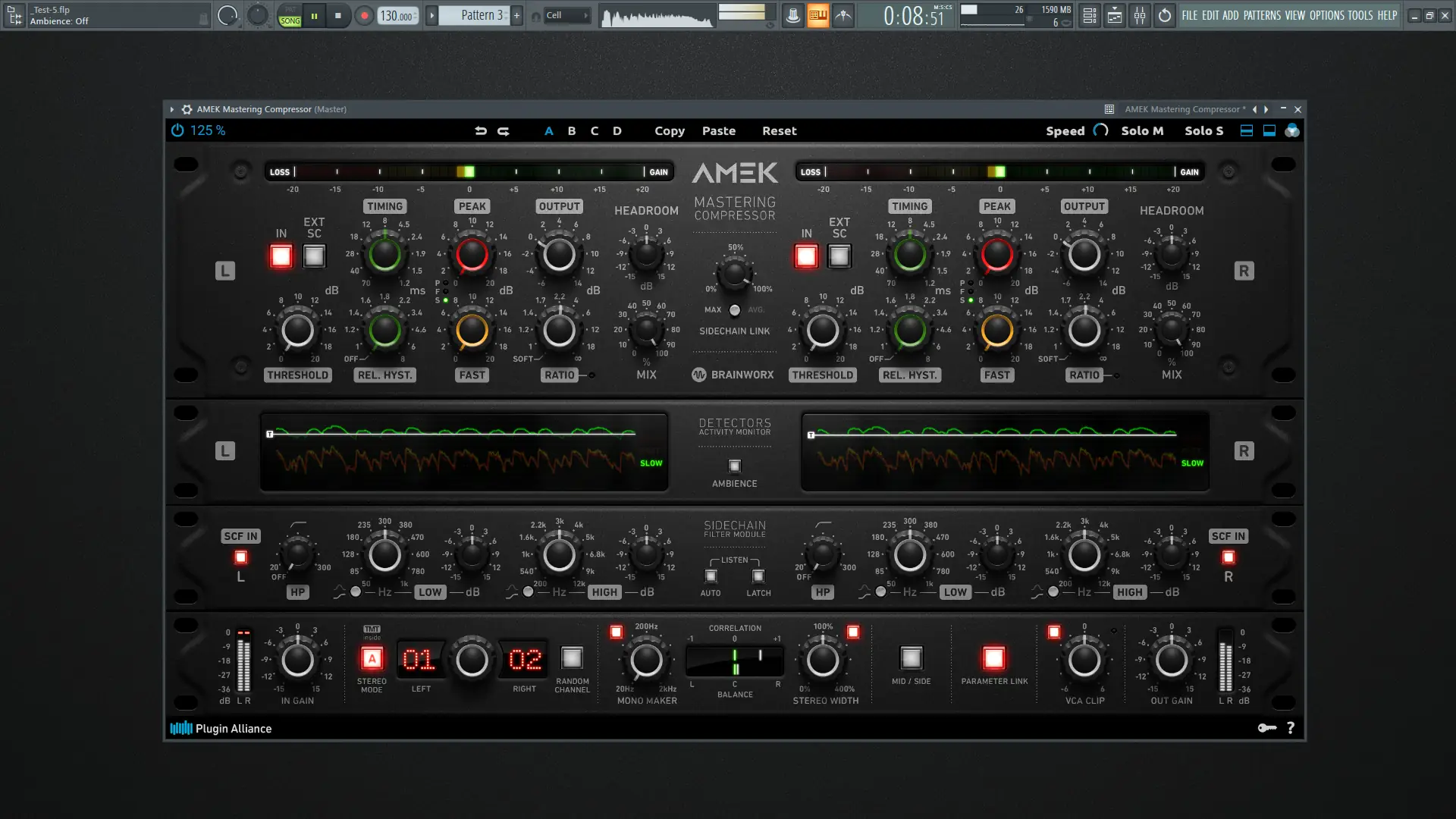Enable the Ambience detector switch

734,466
